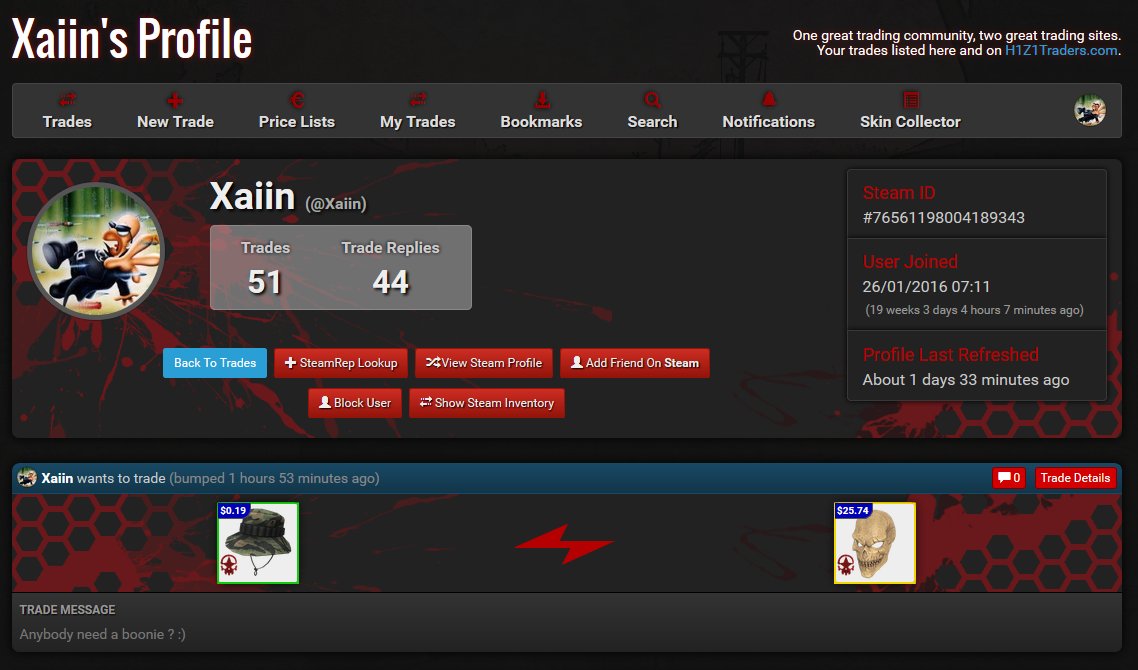
Task: Click the Price Lists euro icon
Action: tap(296, 99)
